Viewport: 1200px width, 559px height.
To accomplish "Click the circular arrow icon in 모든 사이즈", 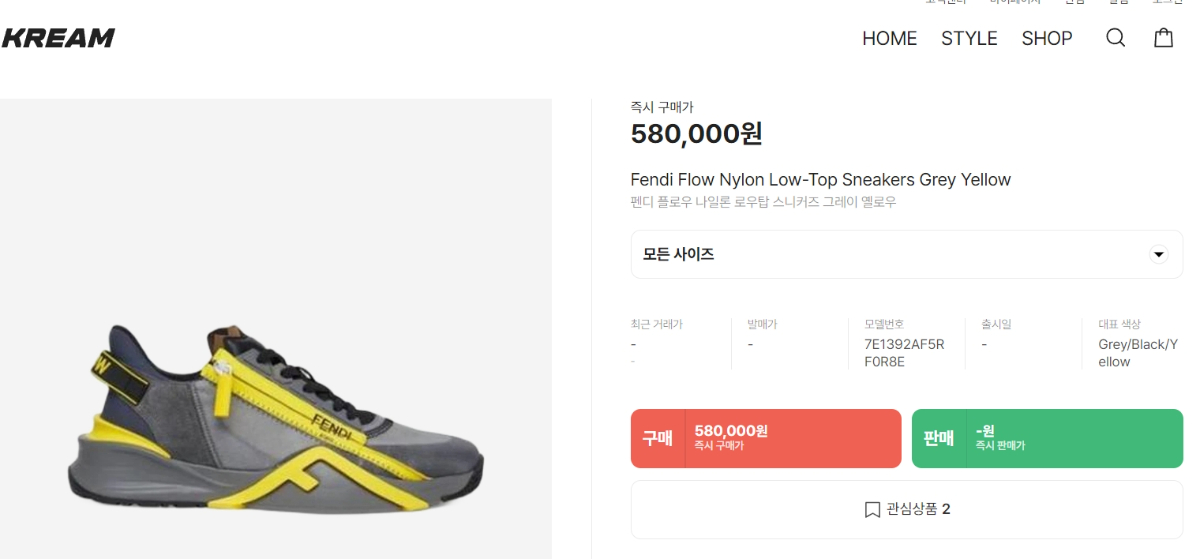I will (1159, 254).
